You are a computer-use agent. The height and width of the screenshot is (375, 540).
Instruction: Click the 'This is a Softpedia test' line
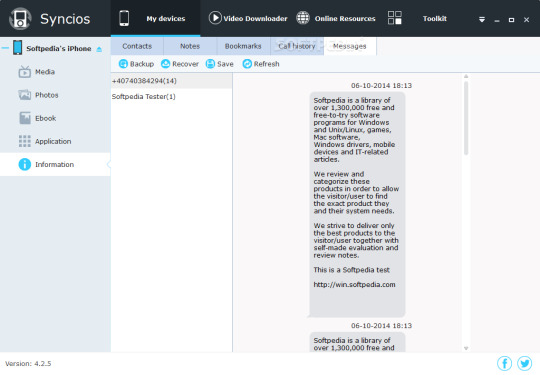(x=351, y=270)
